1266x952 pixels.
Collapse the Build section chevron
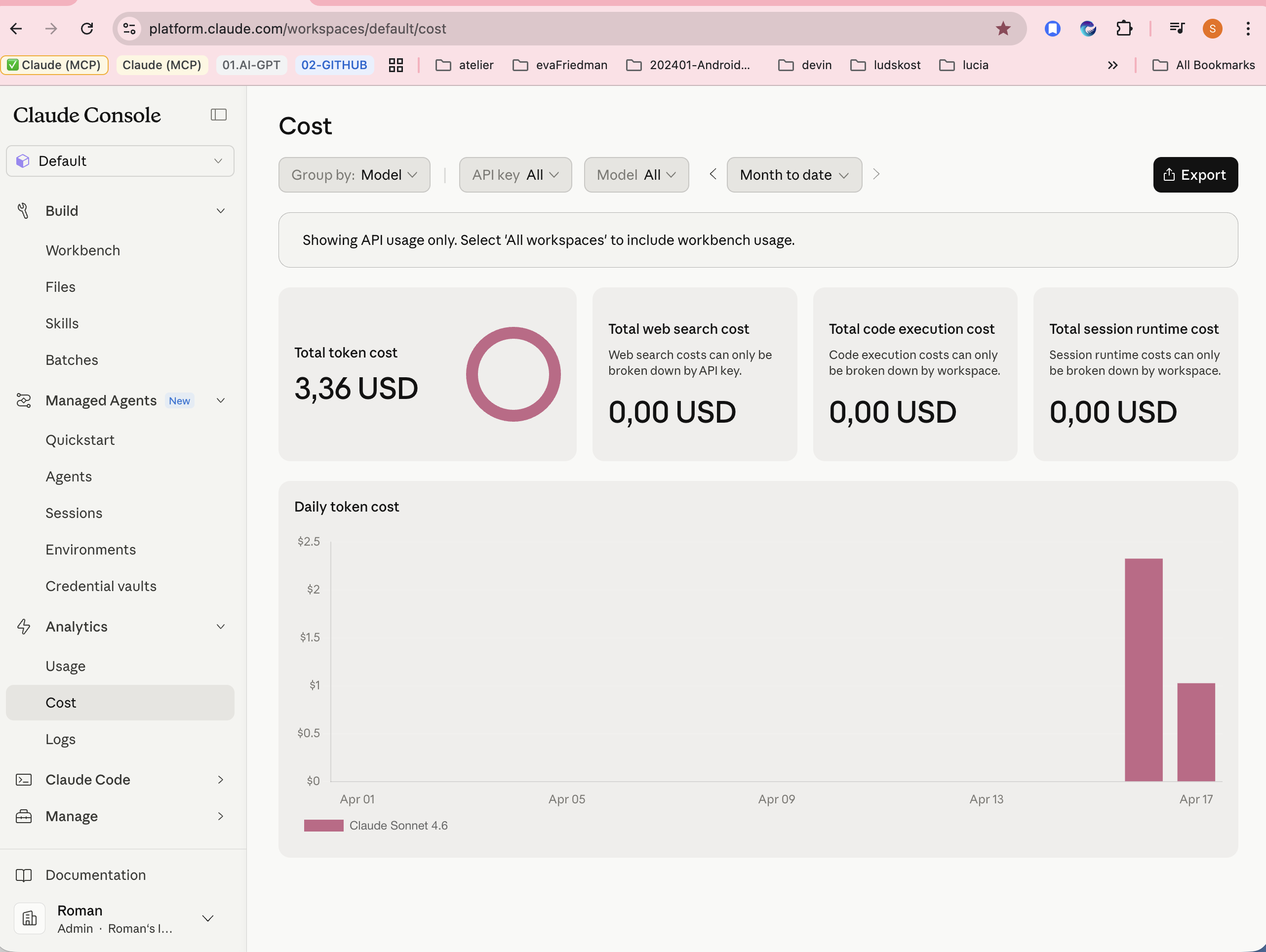tap(220, 211)
